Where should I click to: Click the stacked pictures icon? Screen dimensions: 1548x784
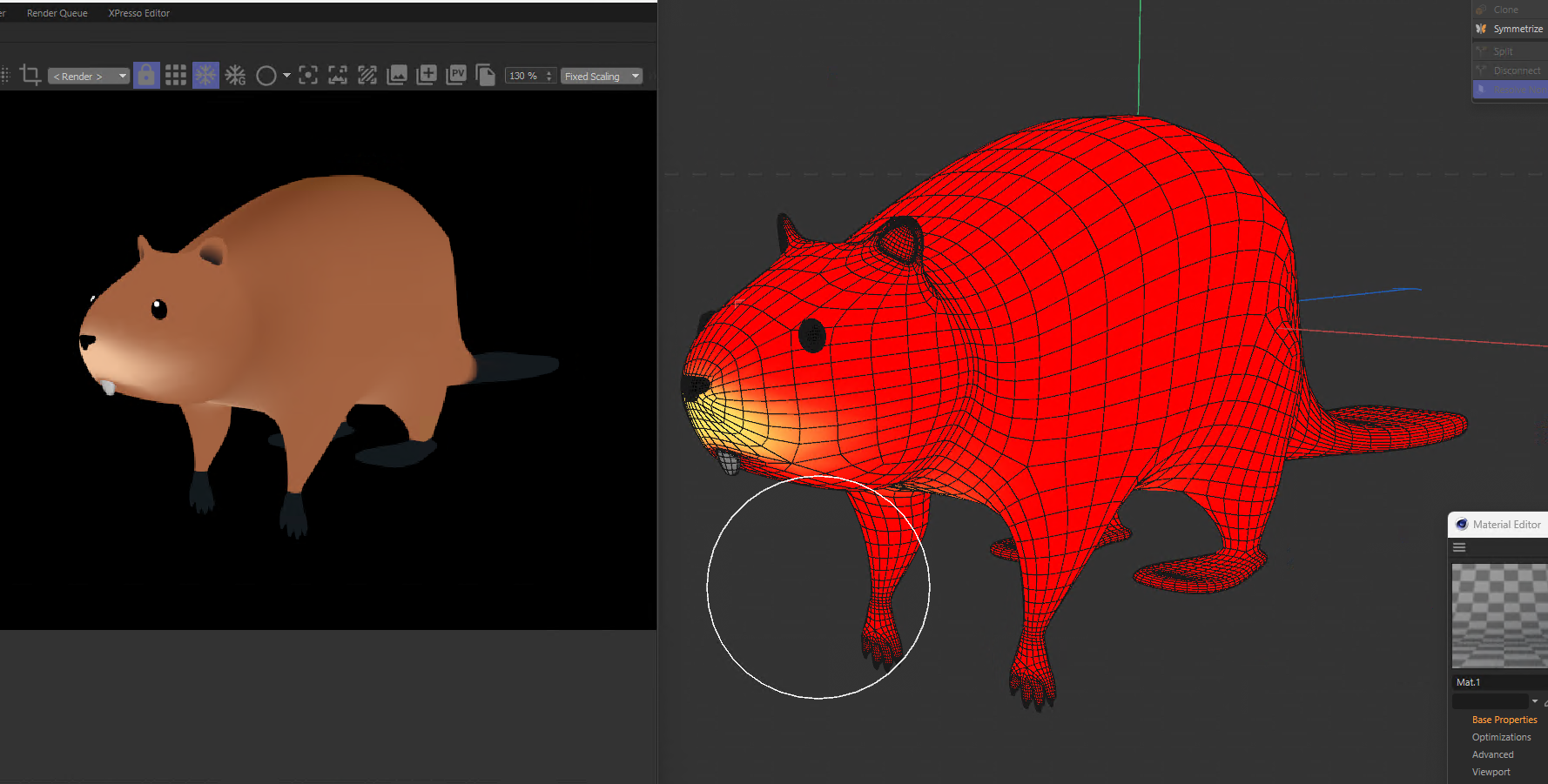coord(397,76)
